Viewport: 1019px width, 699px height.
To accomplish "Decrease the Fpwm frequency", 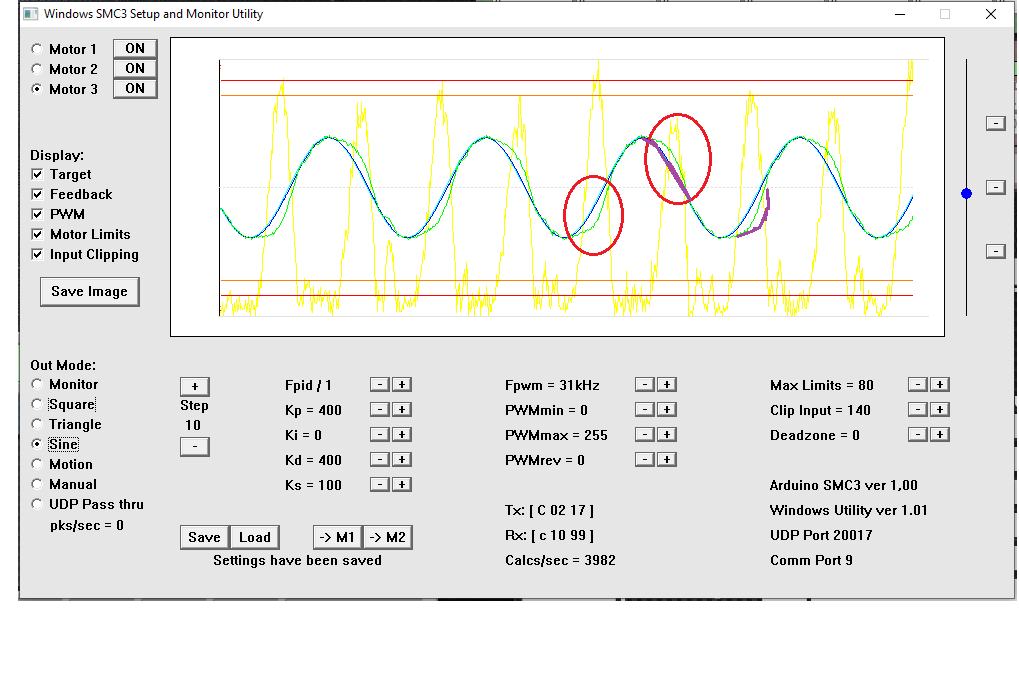I will click(x=645, y=384).
